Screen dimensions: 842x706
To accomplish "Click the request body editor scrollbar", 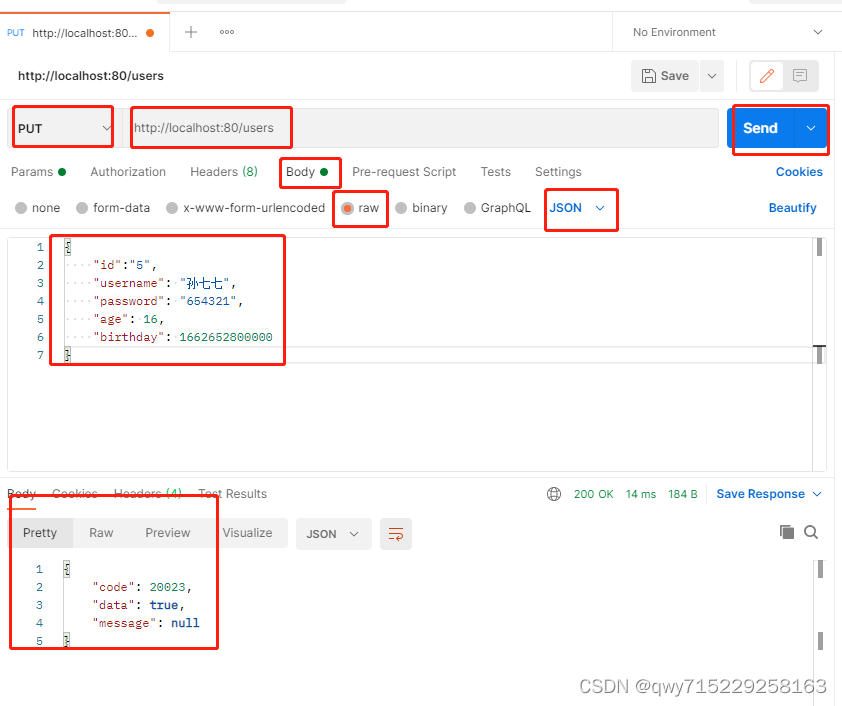I will click(820, 248).
